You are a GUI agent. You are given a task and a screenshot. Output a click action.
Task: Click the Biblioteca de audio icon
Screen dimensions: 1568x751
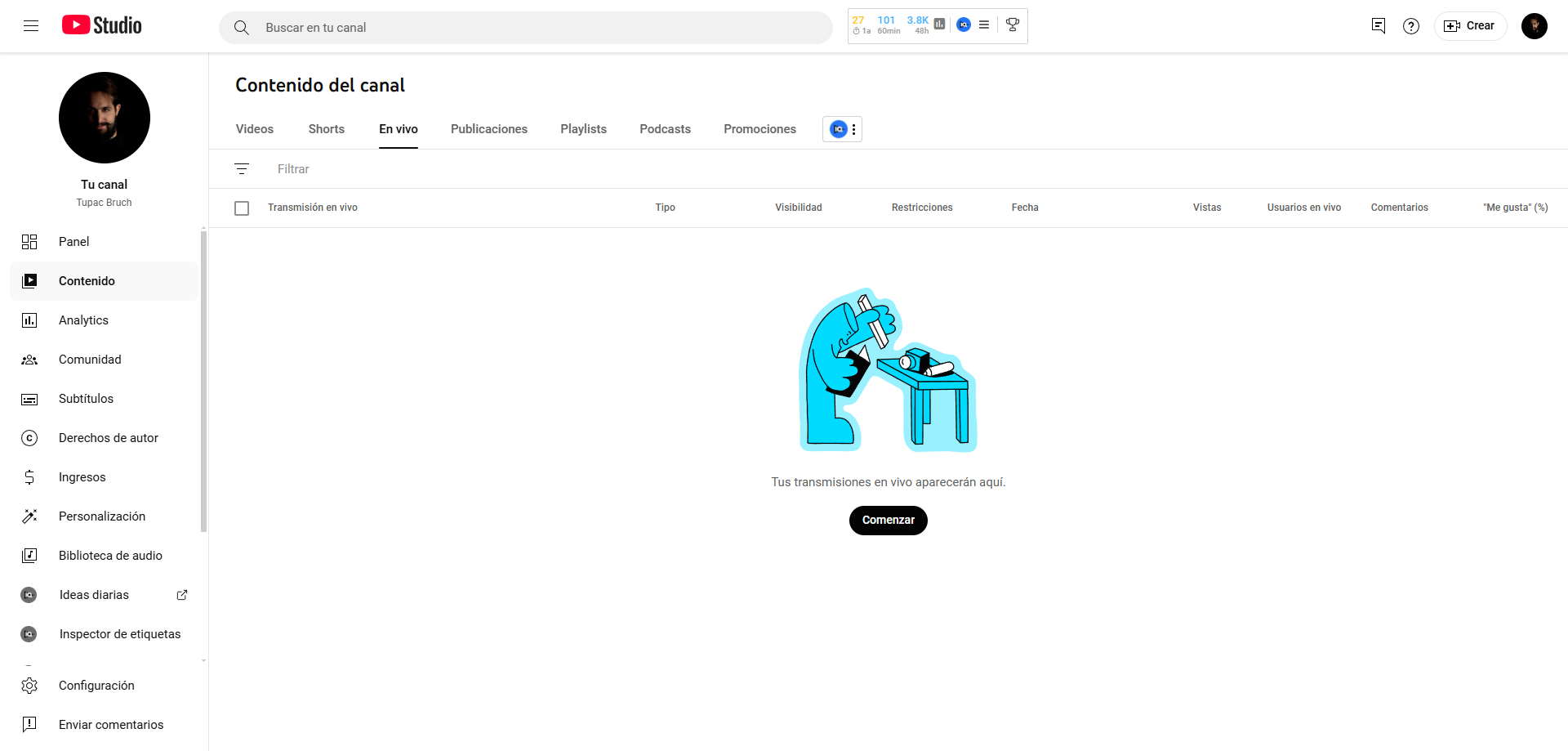pos(29,555)
